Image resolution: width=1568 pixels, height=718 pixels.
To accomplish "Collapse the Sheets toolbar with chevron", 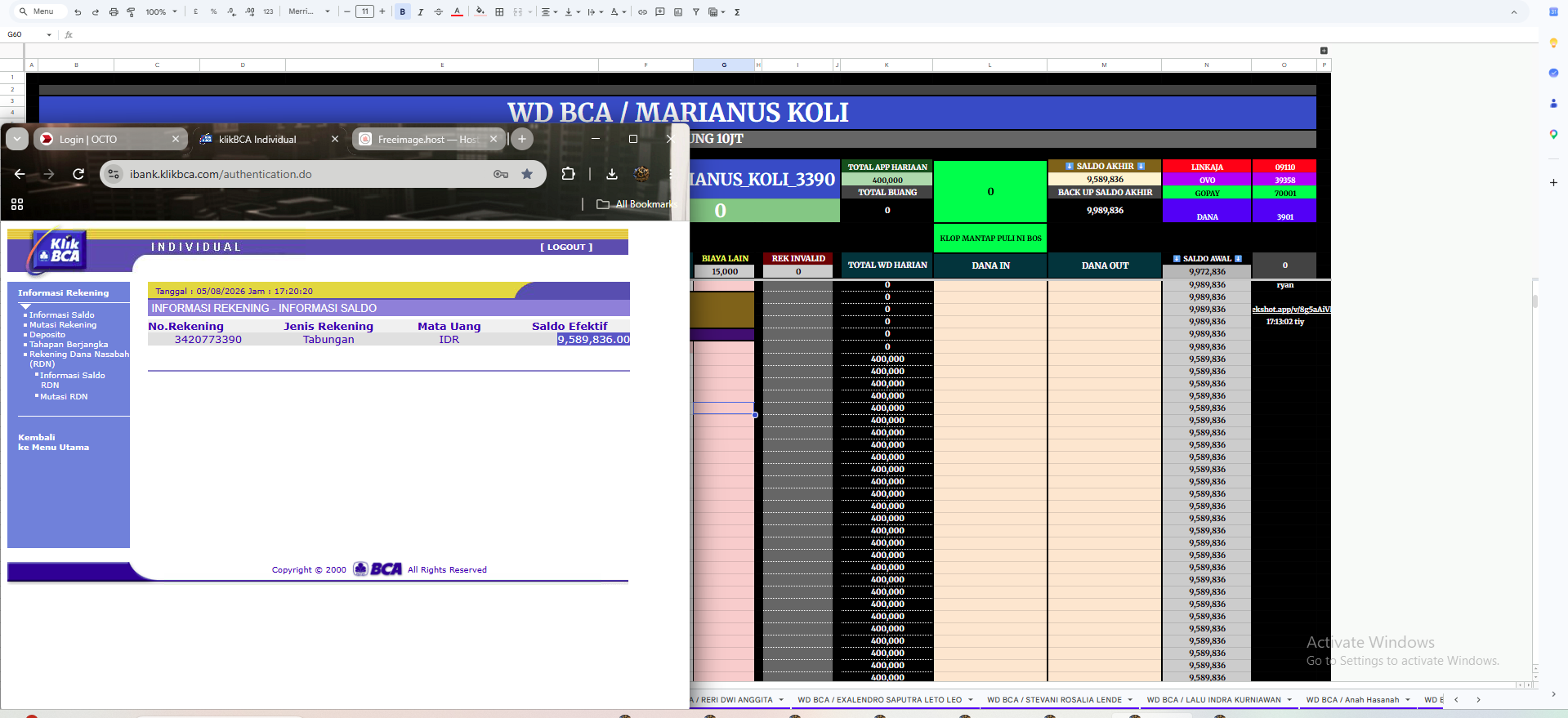I will 1513,12.
